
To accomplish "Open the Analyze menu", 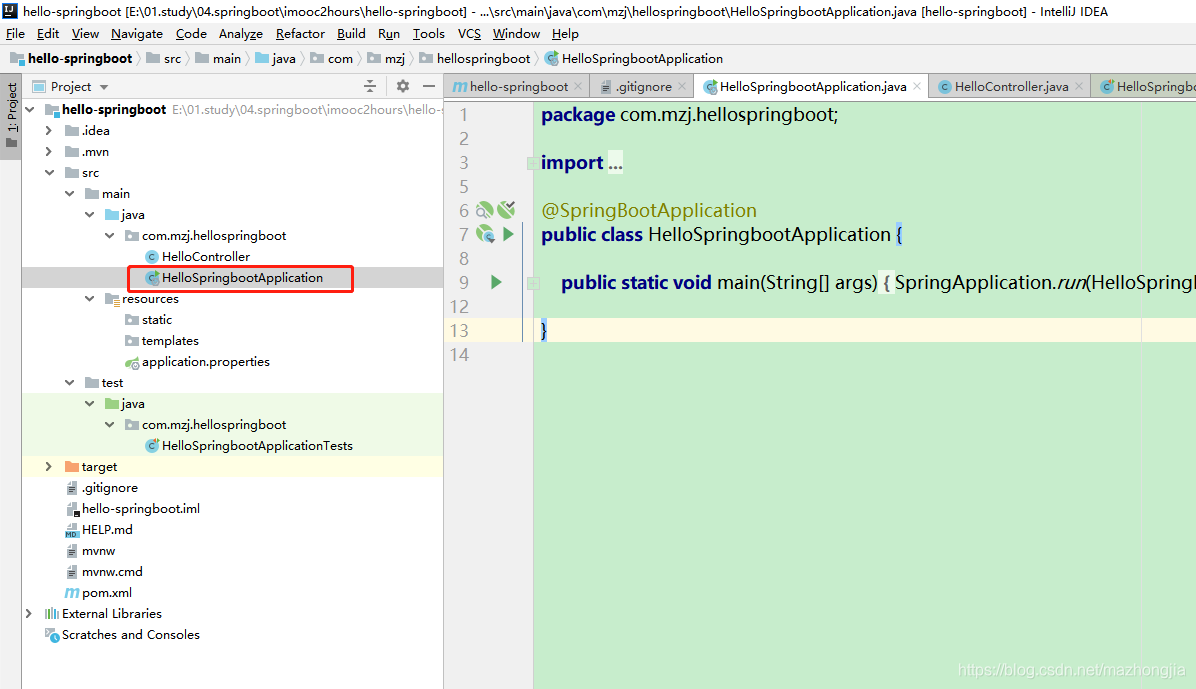I will (240, 34).
